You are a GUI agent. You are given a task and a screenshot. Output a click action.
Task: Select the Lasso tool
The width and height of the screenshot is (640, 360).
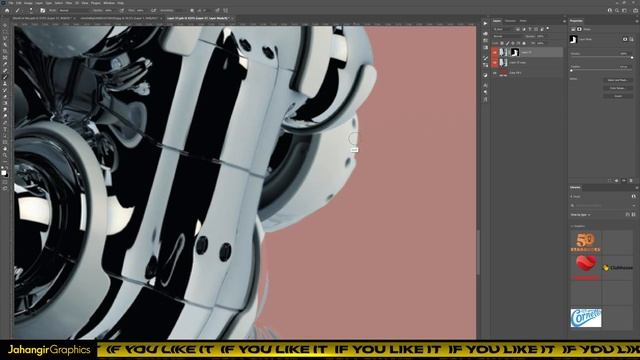pyautogui.click(x=5, y=38)
